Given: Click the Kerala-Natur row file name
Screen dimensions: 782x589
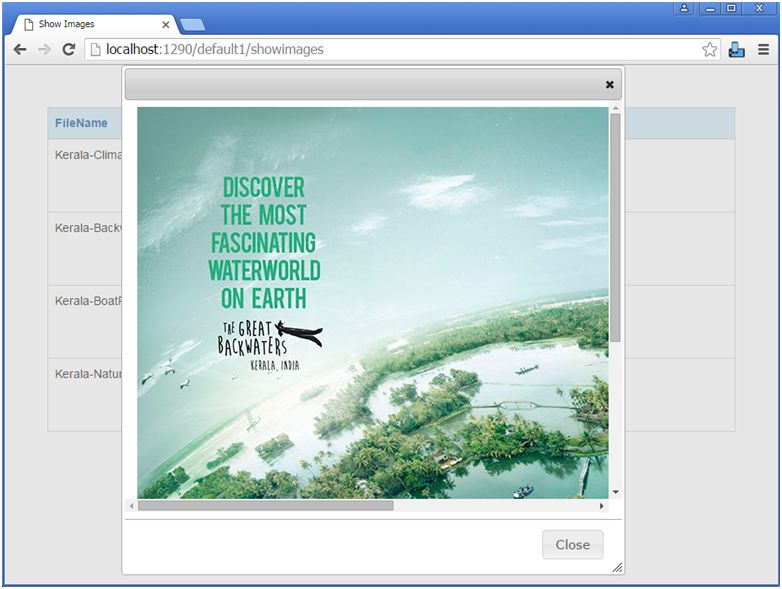Looking at the screenshot, I should tap(88, 374).
